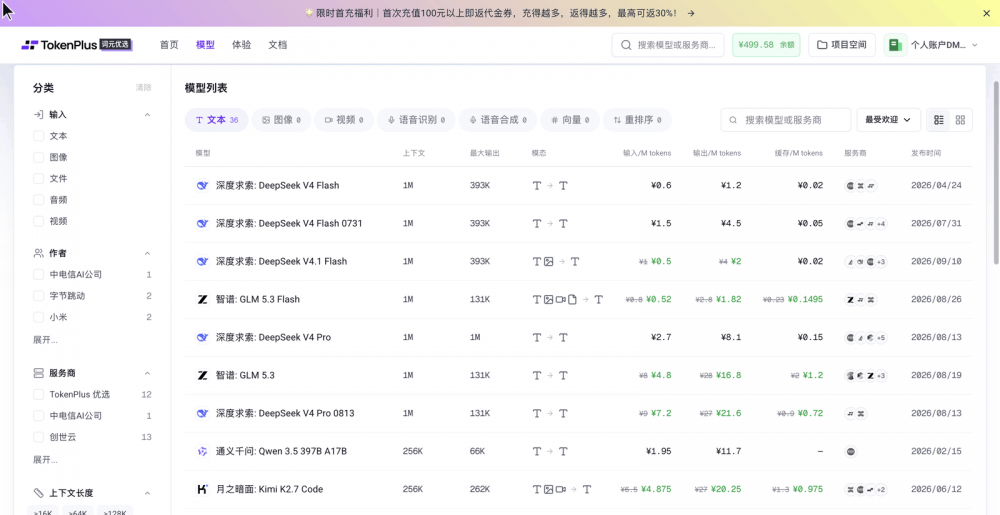Collapse the 作者 filter section
Screen dimensions: 1000x515
pyautogui.click(x=147, y=253)
